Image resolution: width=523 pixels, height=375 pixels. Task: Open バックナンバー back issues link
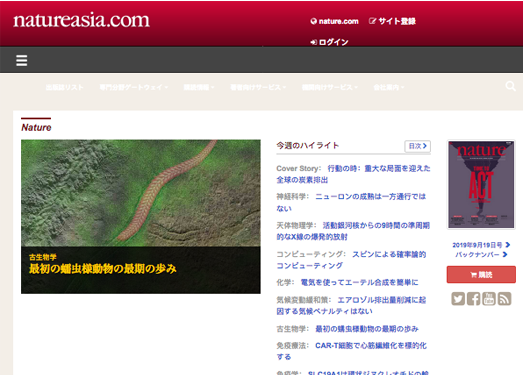481,255
